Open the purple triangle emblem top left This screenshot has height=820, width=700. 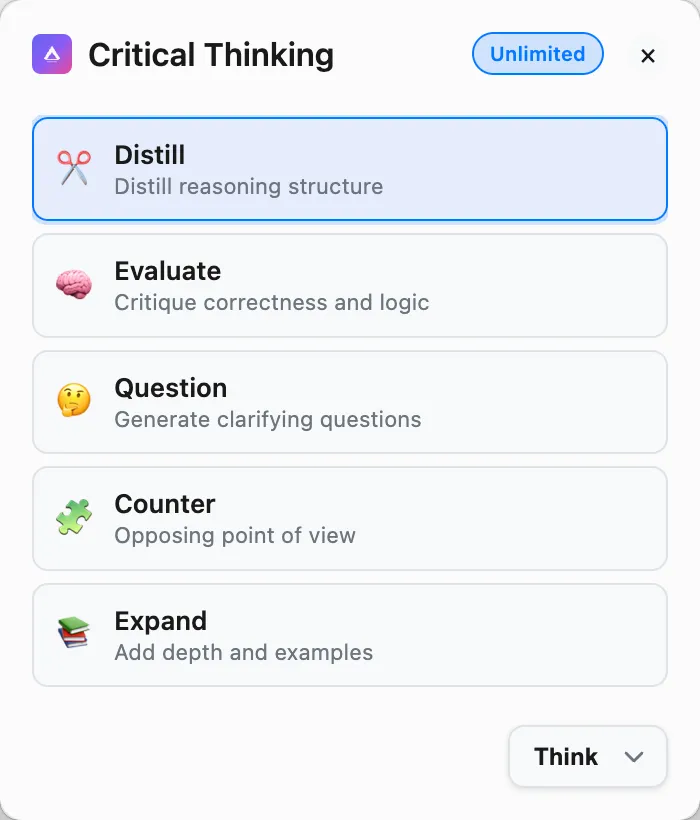click(52, 55)
